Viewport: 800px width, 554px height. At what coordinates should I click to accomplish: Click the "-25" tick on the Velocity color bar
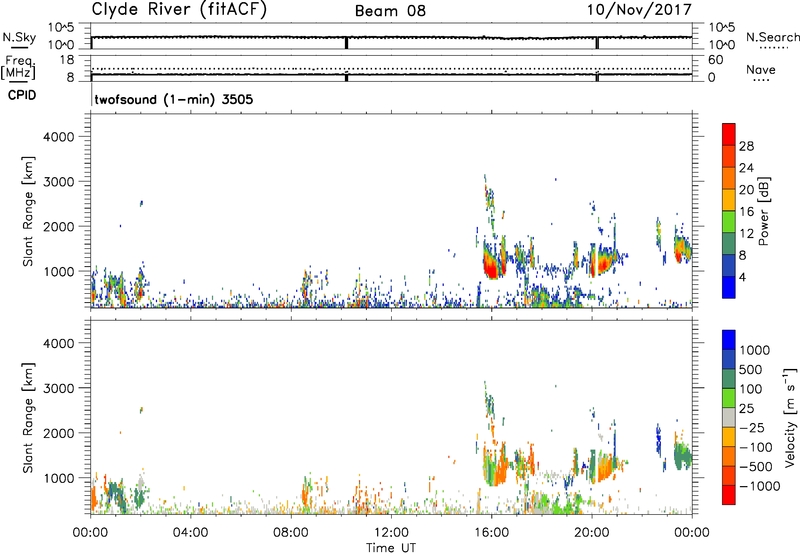coord(752,427)
